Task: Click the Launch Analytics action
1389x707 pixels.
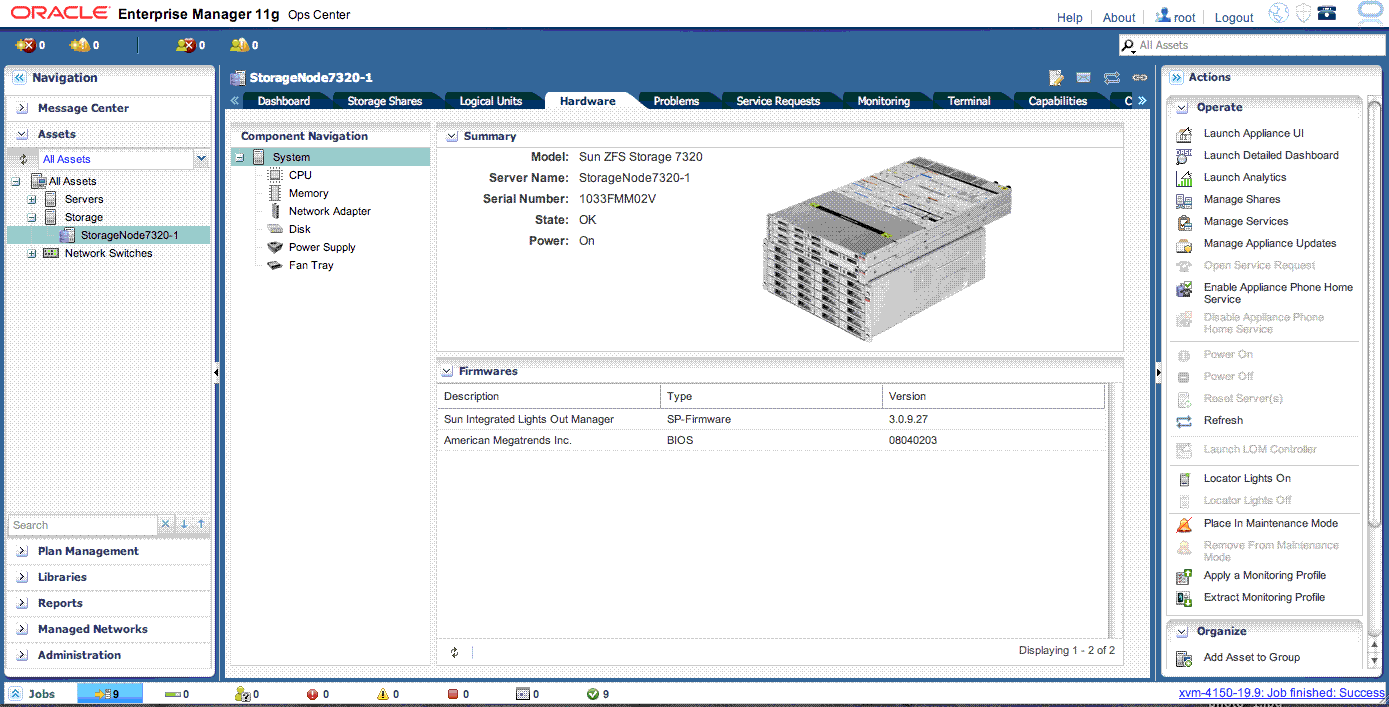Action: pos(1245,178)
